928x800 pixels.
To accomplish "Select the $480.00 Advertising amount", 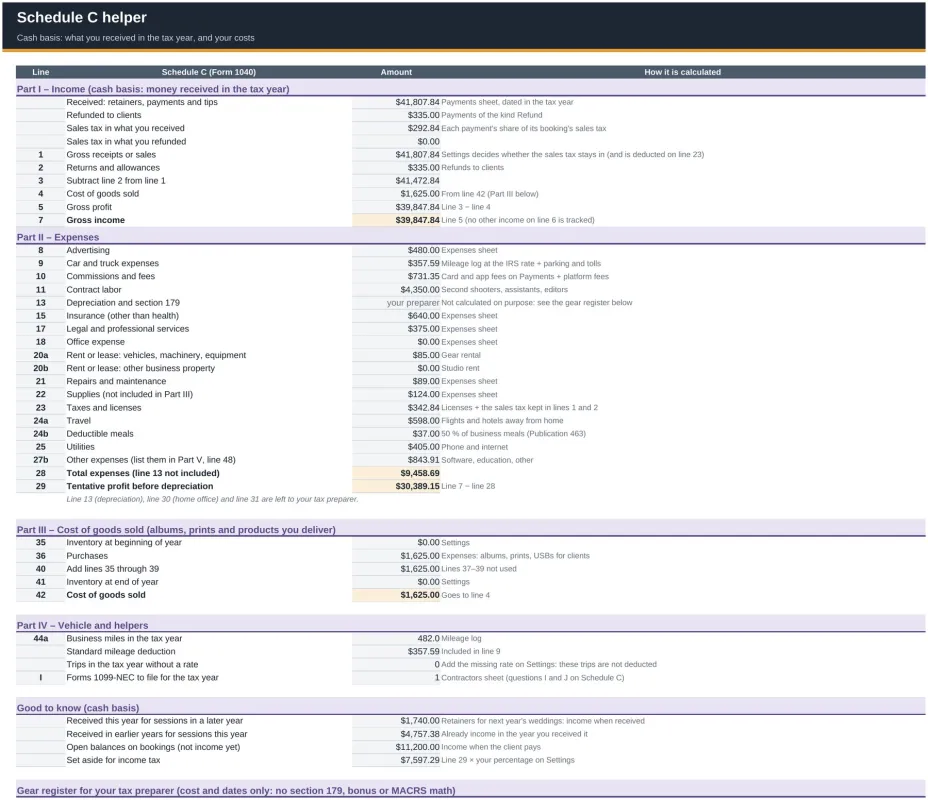I will click(423, 250).
